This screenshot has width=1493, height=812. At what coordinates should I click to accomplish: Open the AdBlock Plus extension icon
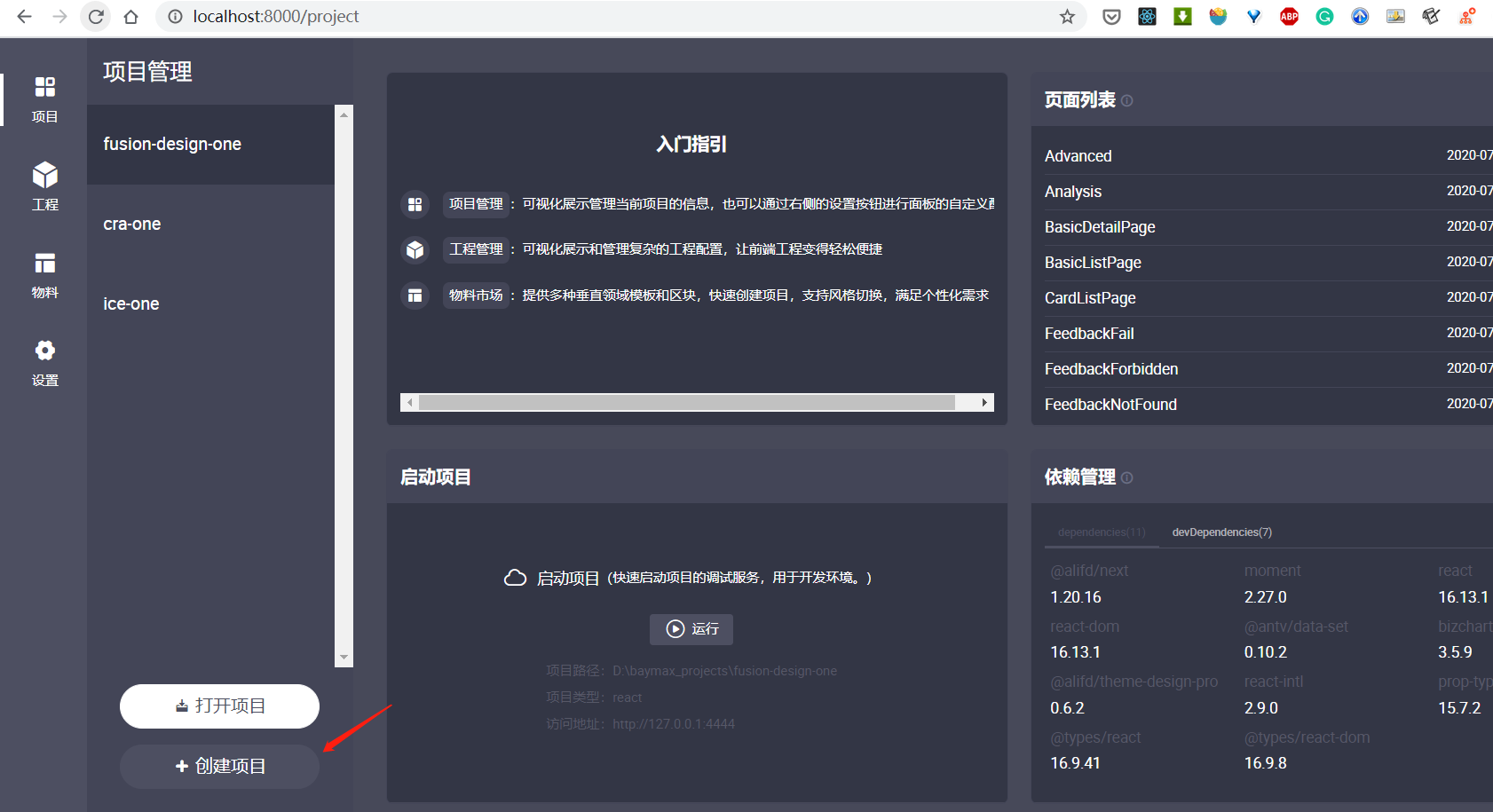click(x=1289, y=17)
